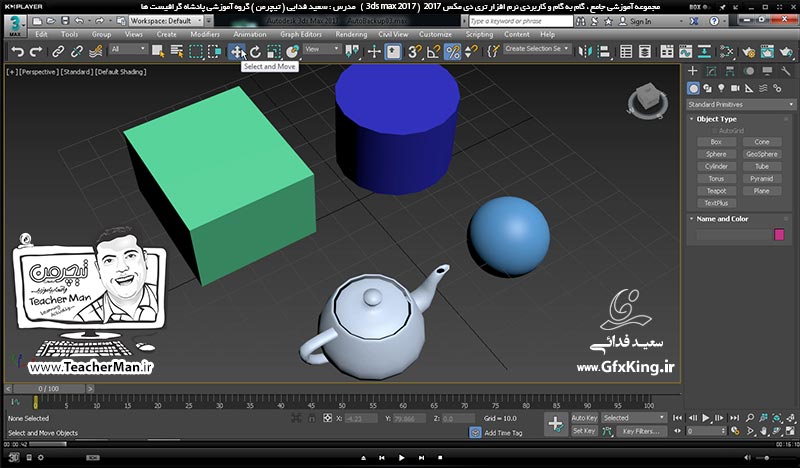Click the Render Production teapot icon
Viewport: 800px width, 468px height.
tap(786, 52)
